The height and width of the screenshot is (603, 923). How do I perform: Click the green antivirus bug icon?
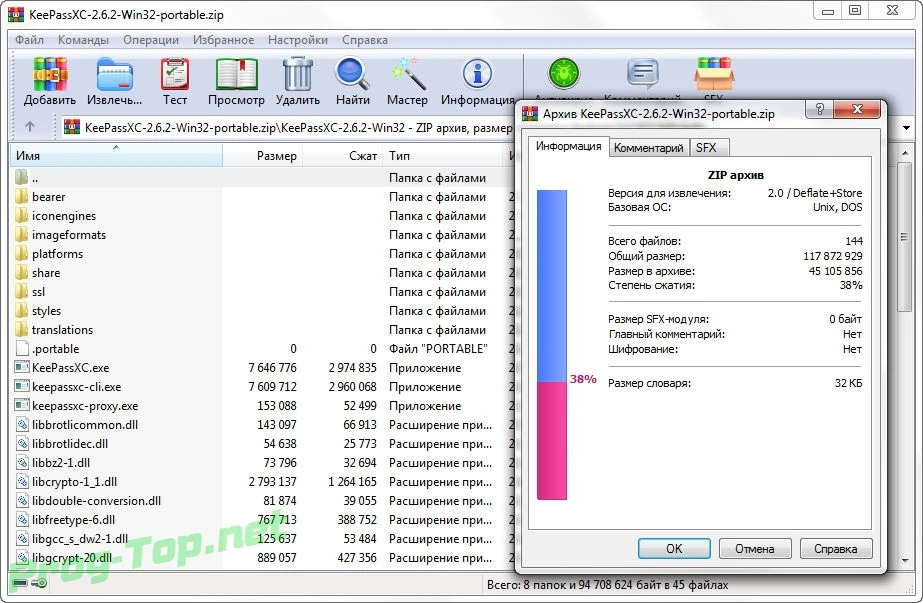coord(564,74)
